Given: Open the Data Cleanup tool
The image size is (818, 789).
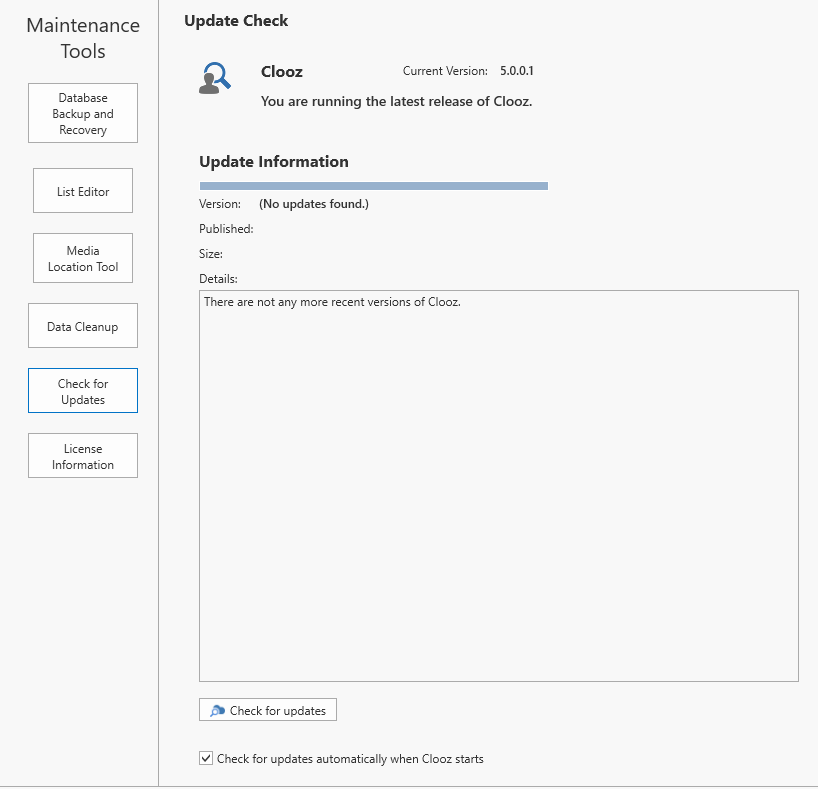Looking at the screenshot, I should point(83,327).
